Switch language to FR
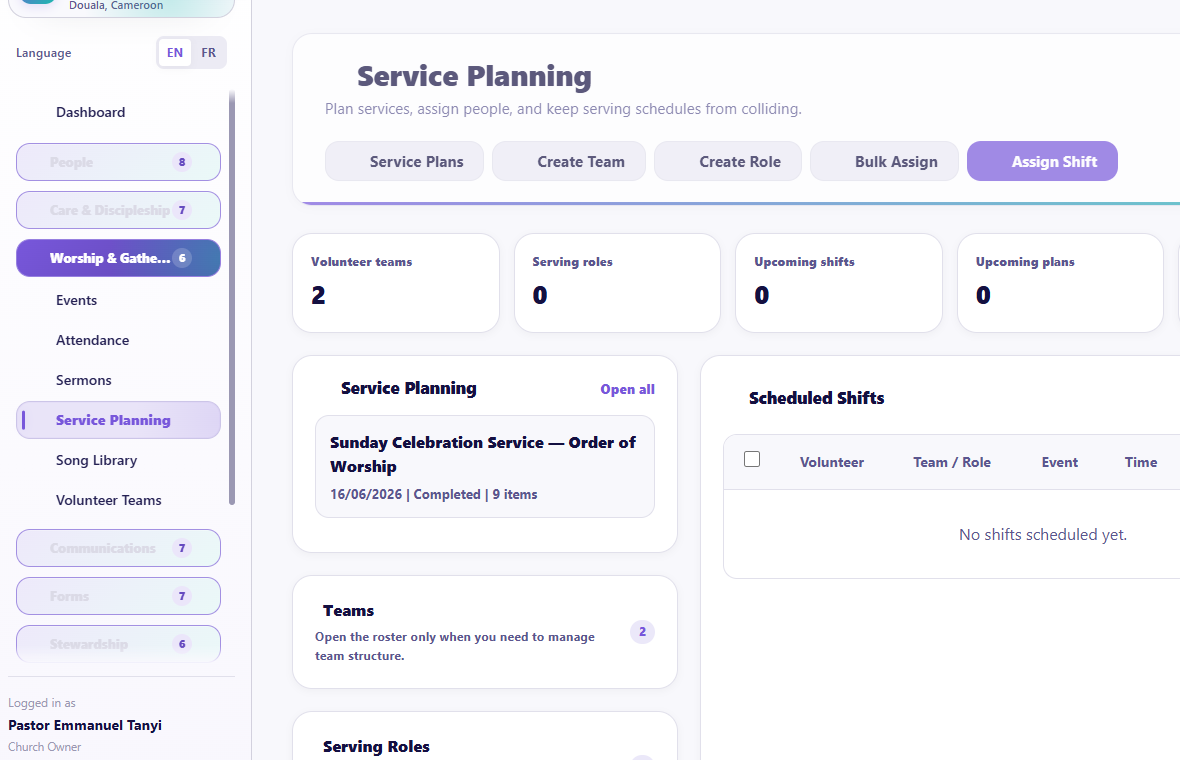 pyautogui.click(x=208, y=53)
